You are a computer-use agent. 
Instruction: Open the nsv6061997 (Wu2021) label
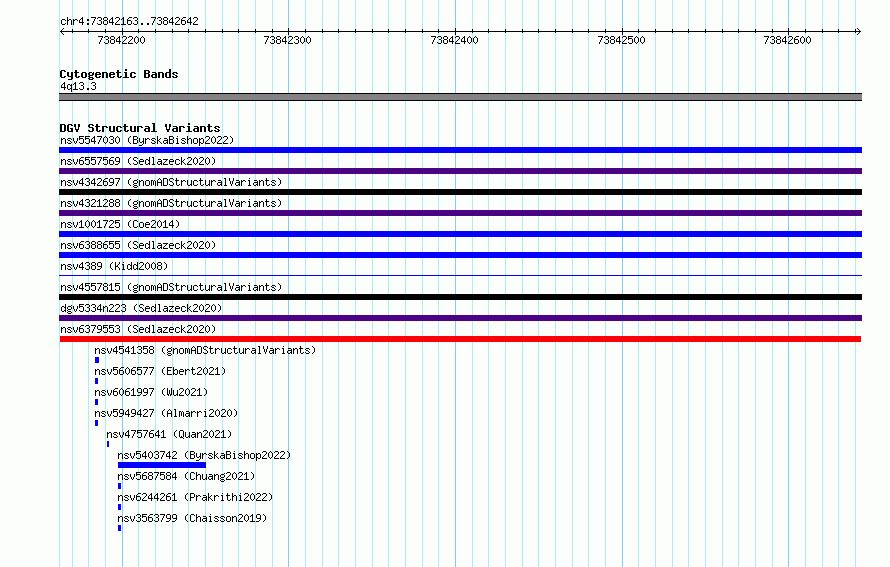[151, 392]
